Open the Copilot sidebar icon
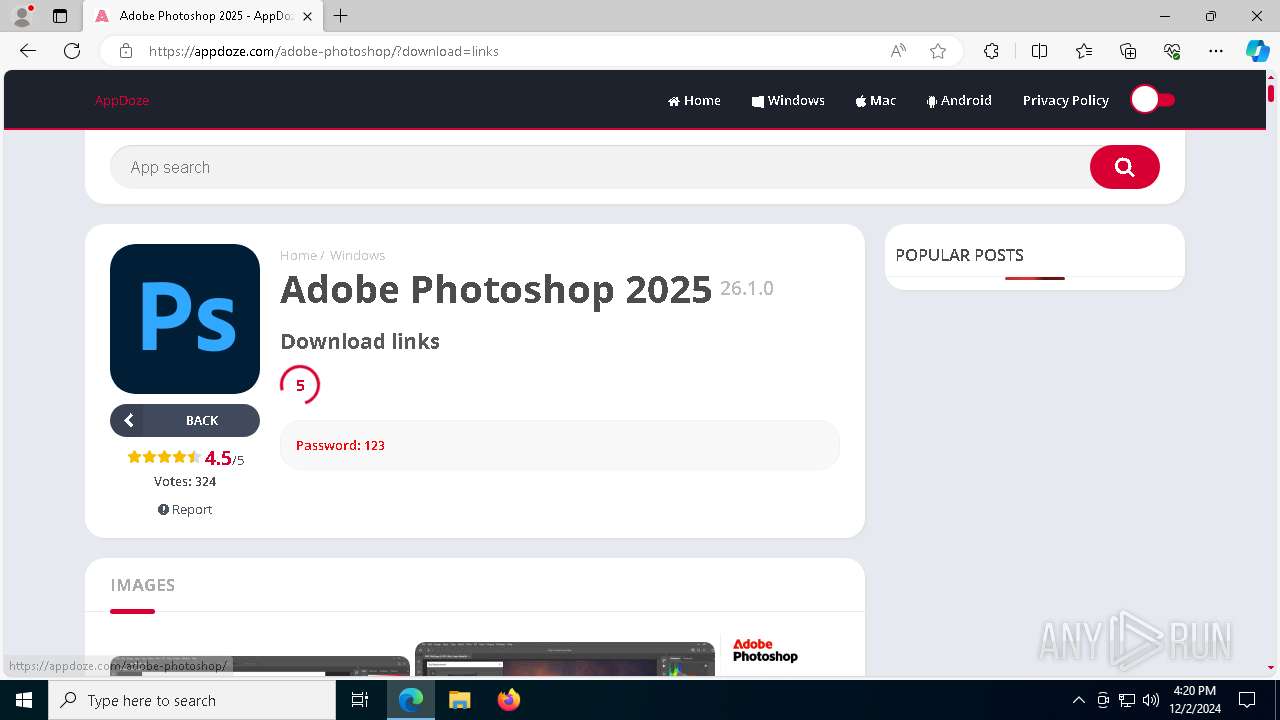1280x720 pixels. tap(1257, 51)
